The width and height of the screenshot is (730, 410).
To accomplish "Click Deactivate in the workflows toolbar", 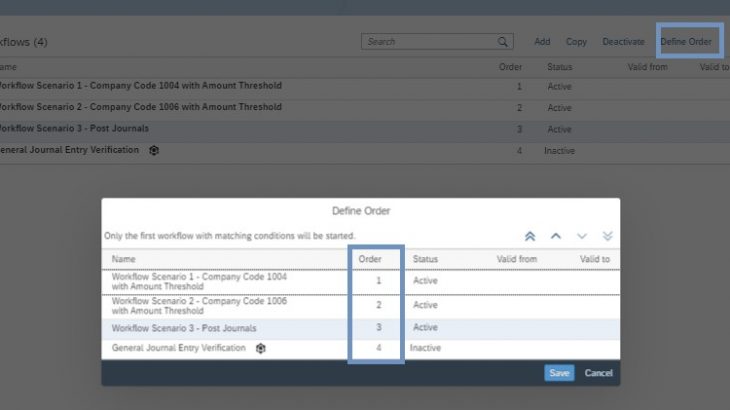I will pyautogui.click(x=623, y=42).
